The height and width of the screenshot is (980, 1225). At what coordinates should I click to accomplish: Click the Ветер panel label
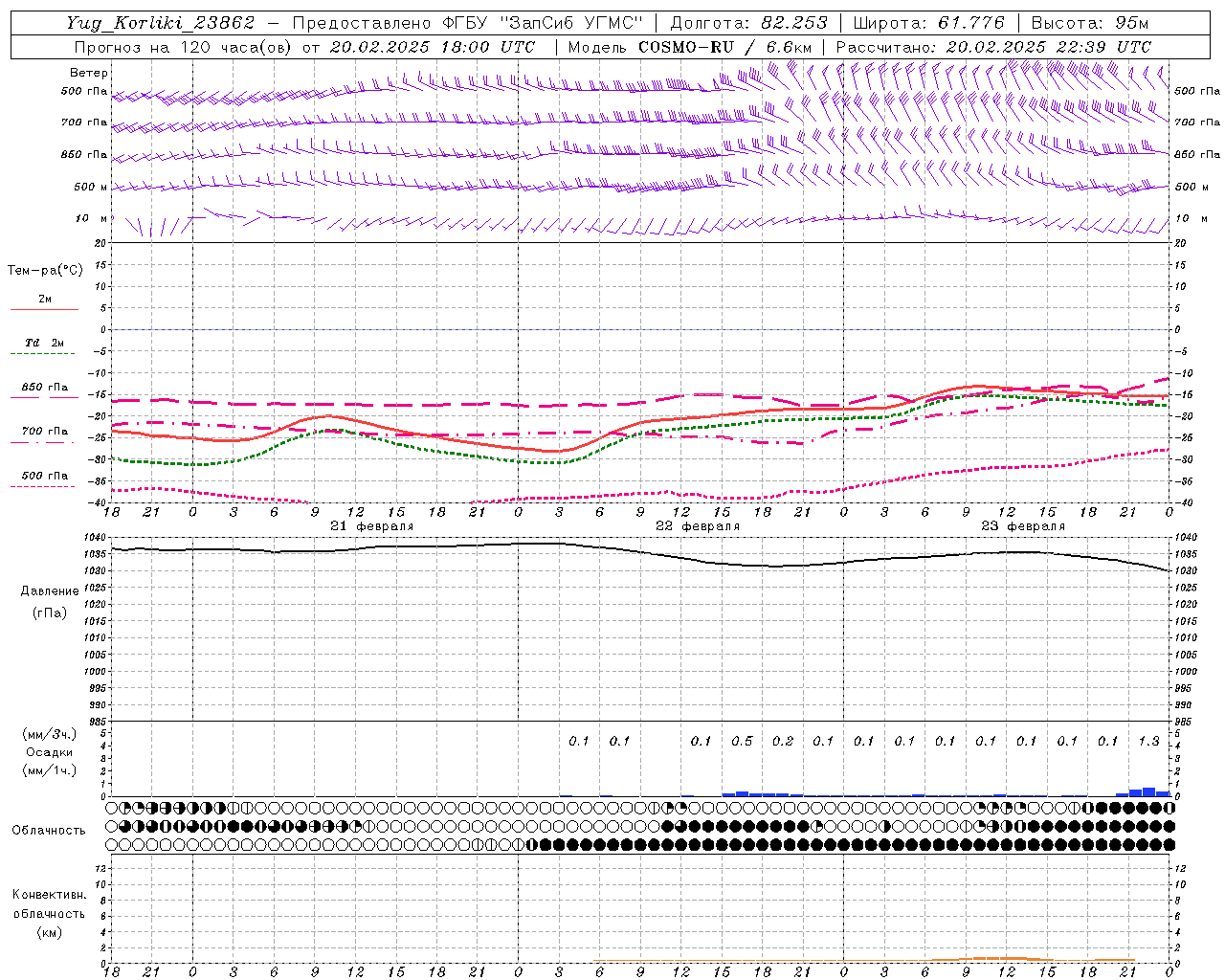89,73
